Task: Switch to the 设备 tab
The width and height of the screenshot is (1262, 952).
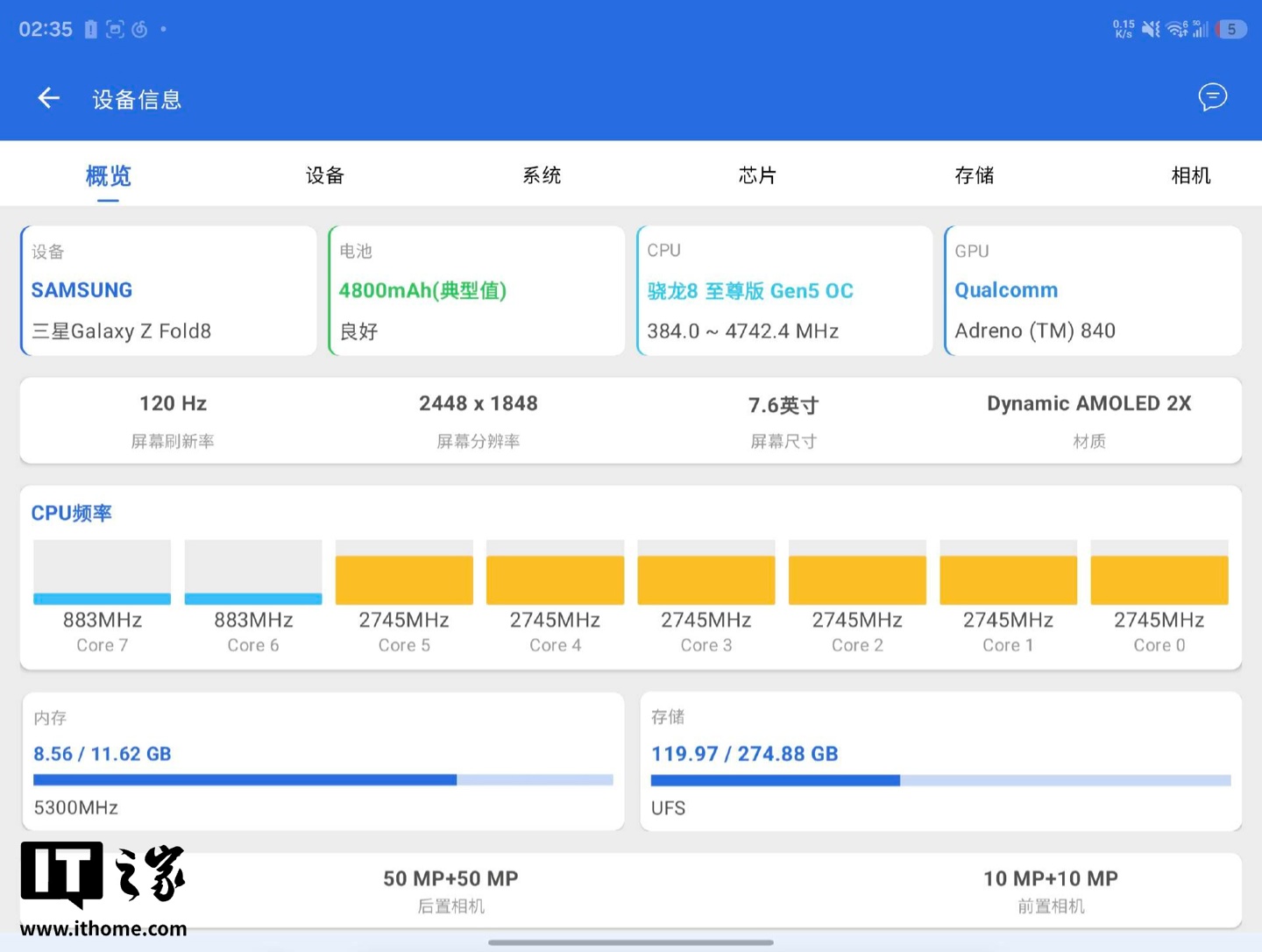Action: tap(324, 175)
